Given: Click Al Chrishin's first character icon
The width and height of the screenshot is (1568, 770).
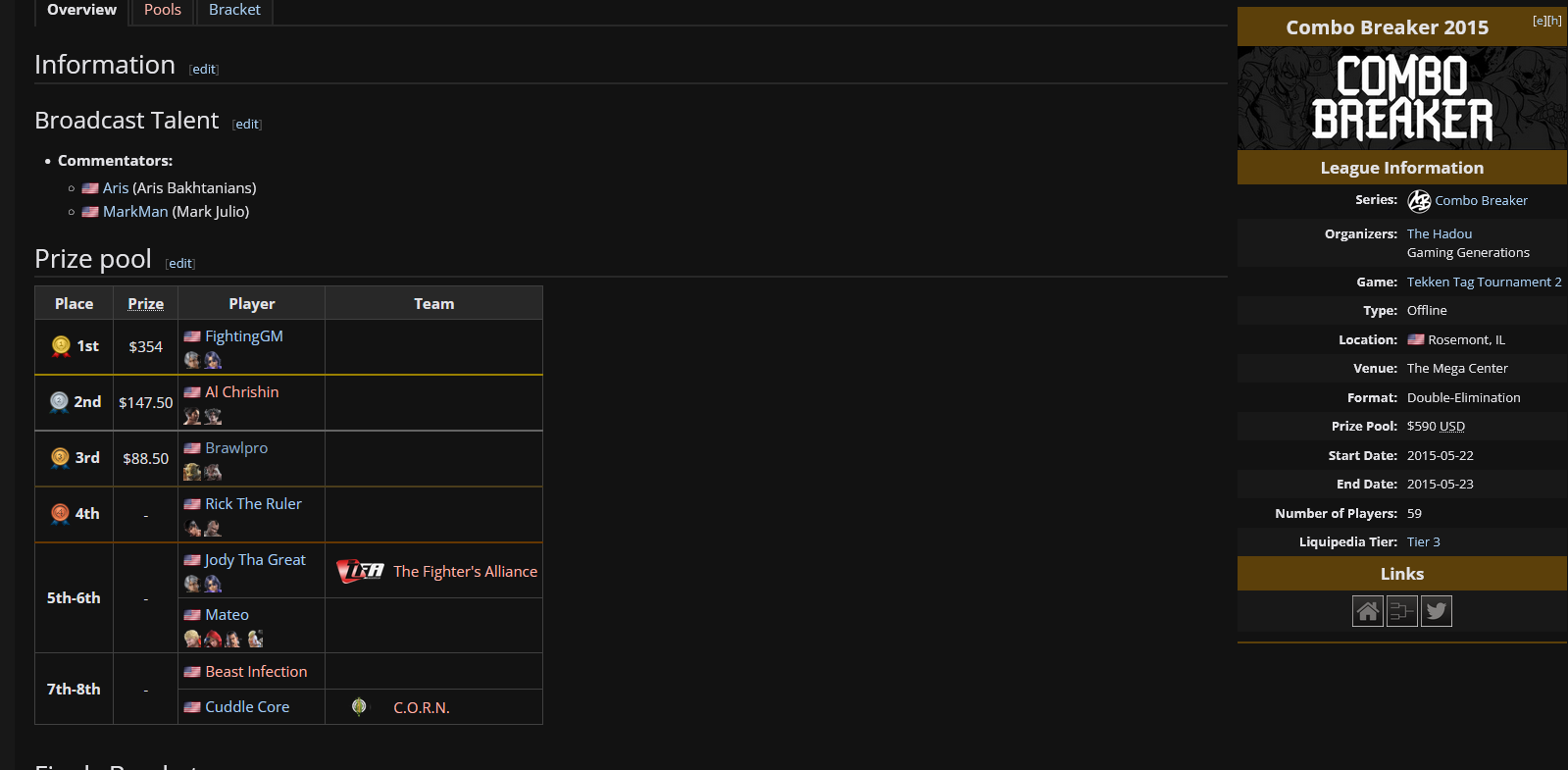Looking at the screenshot, I should tap(192, 416).
